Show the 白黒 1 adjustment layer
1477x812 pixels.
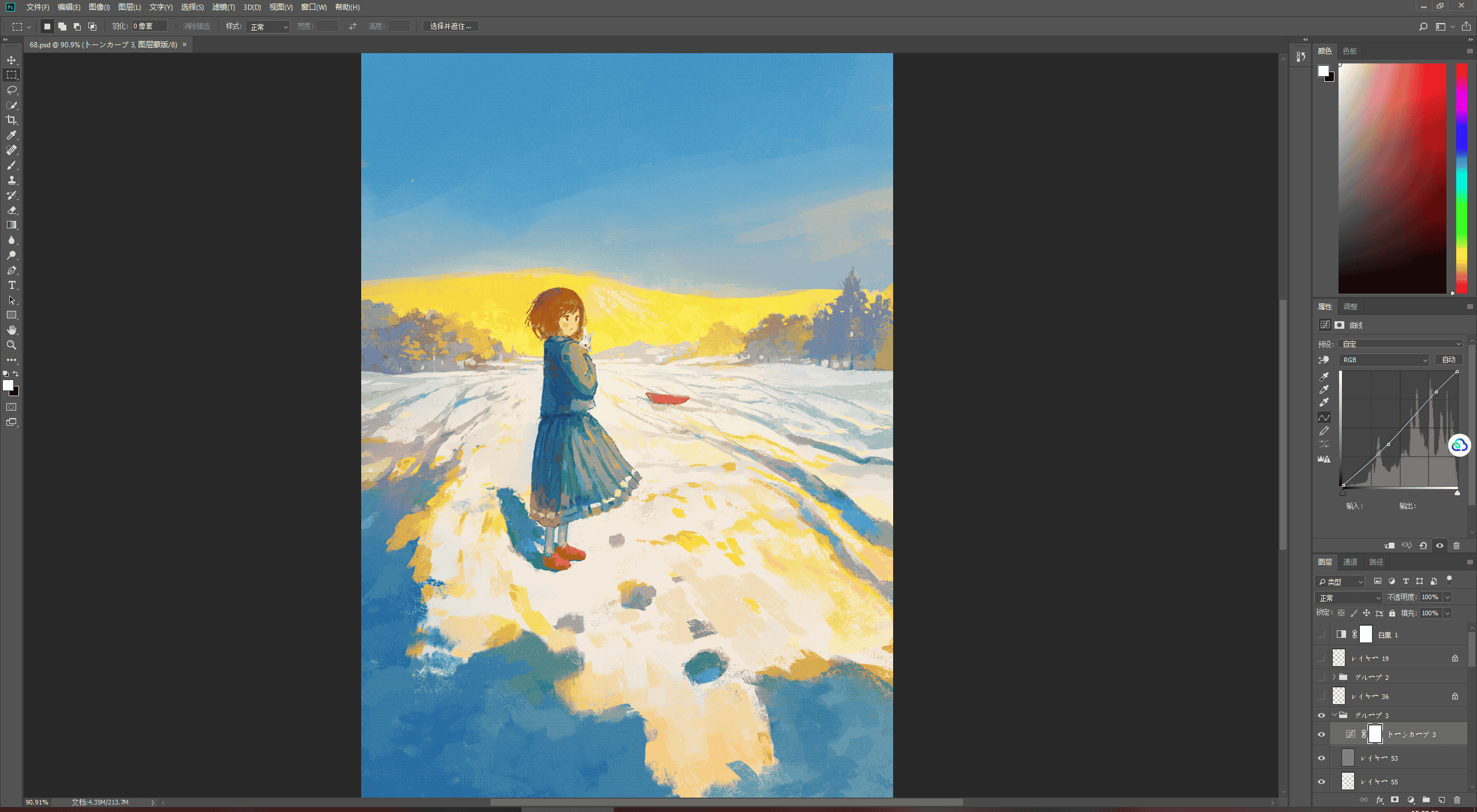1321,634
